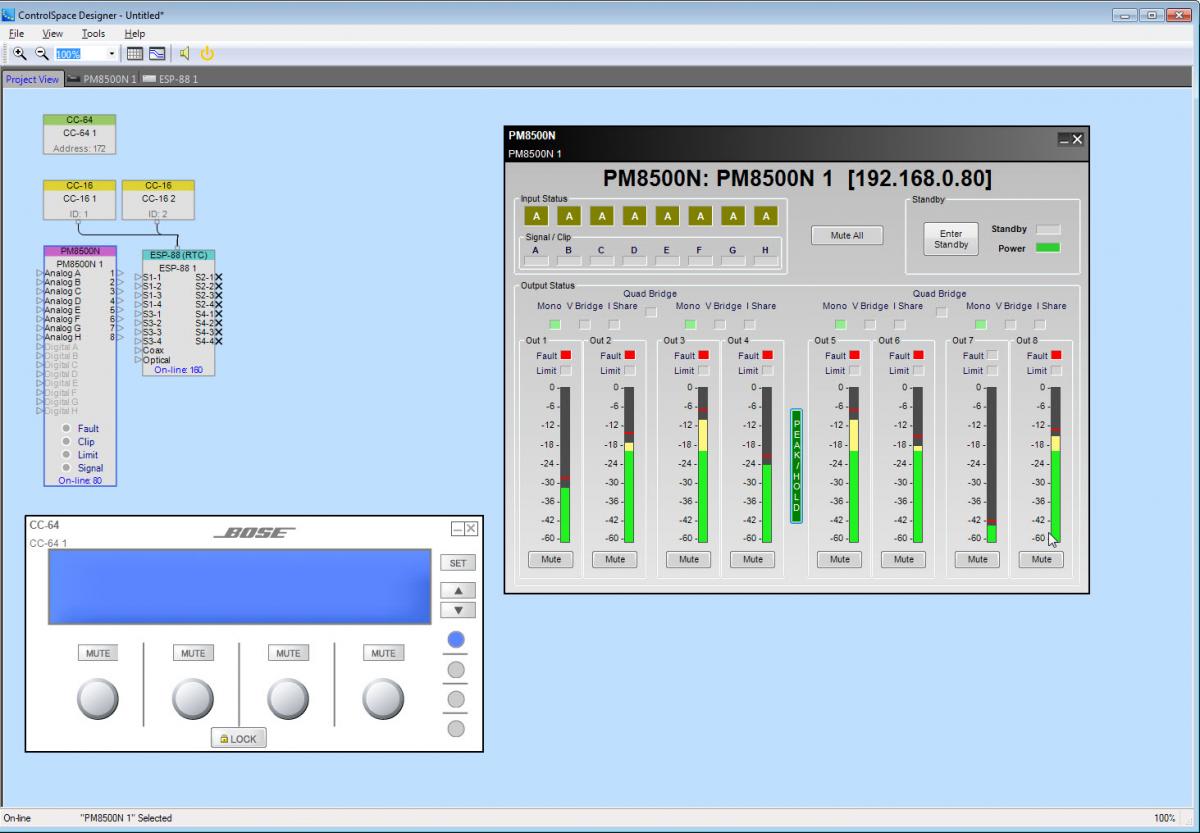Toggle the vertical PEAK/HOLD button
Viewport: 1200px width, 833px height.
[x=797, y=465]
